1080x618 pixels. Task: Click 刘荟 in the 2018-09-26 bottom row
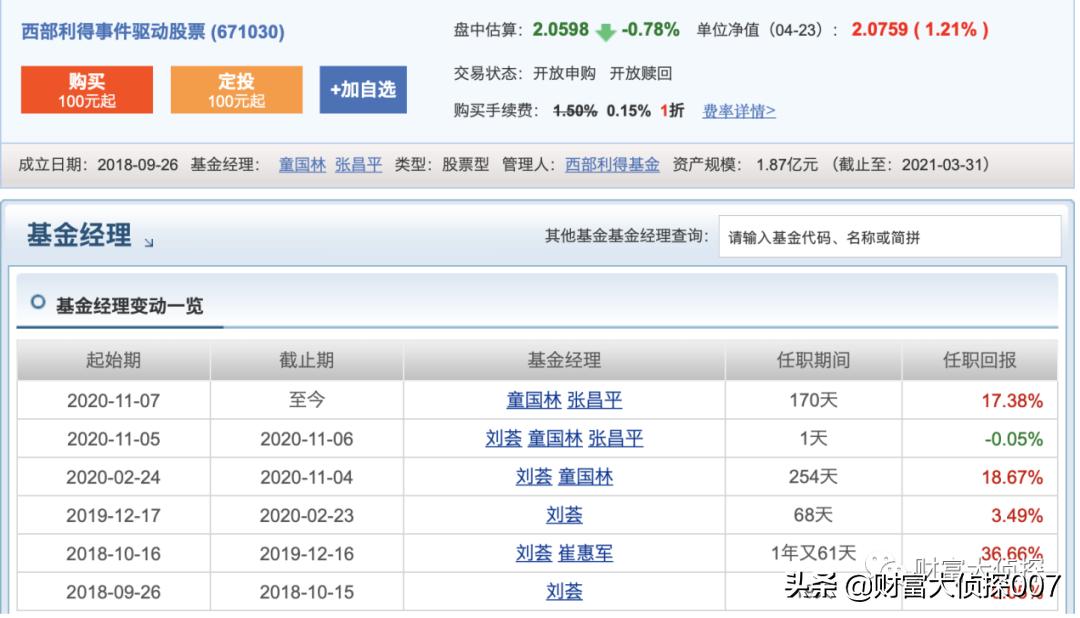click(565, 590)
